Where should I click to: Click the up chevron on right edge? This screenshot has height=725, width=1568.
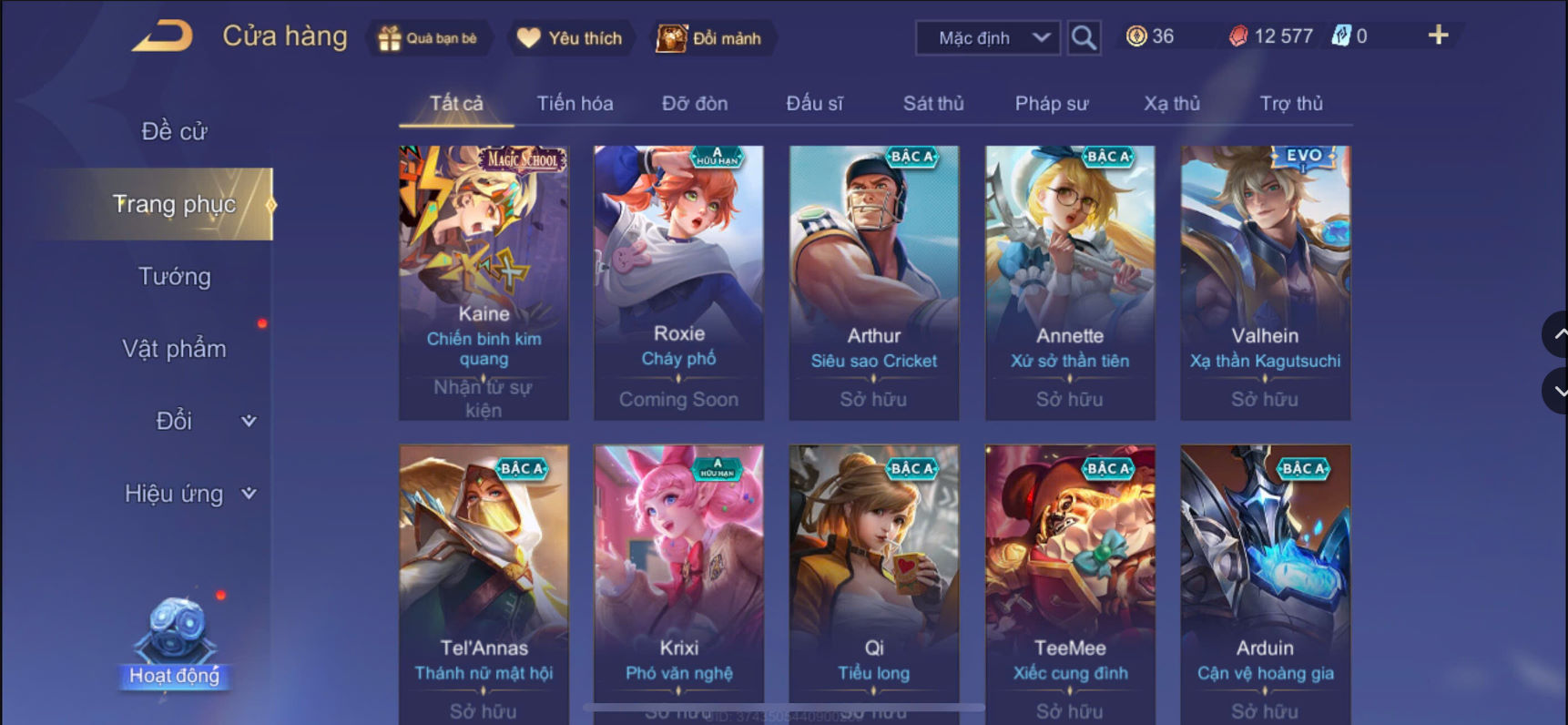(1558, 334)
